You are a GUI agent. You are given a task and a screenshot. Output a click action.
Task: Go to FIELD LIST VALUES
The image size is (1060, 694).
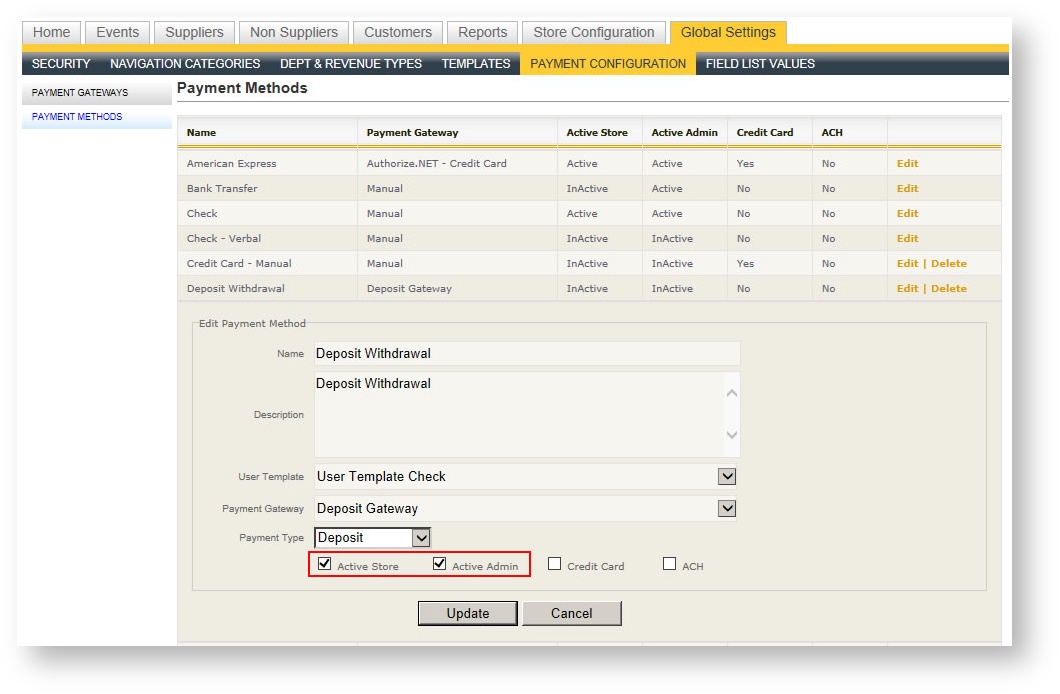click(x=760, y=63)
